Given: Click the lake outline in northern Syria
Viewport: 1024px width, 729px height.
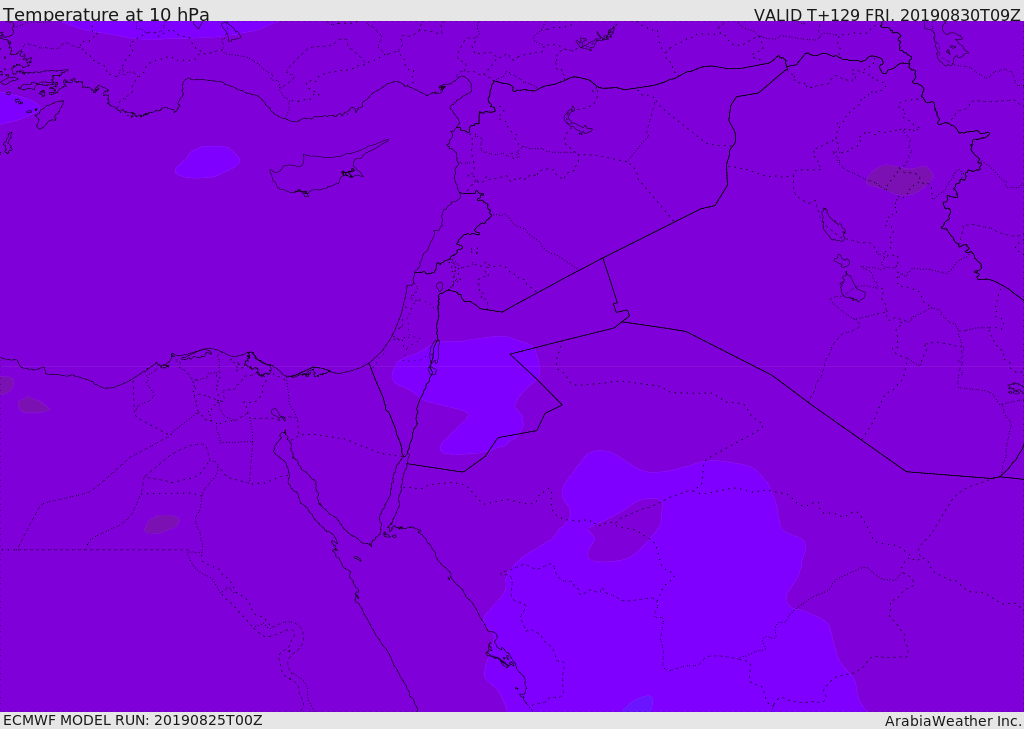Looking at the screenshot, I should click(576, 122).
